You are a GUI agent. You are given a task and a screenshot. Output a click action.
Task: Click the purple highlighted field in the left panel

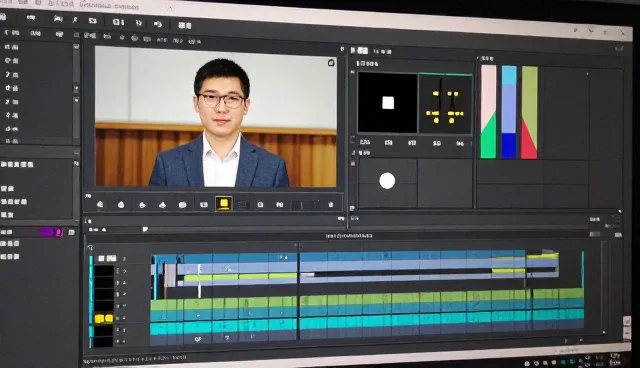point(51,232)
